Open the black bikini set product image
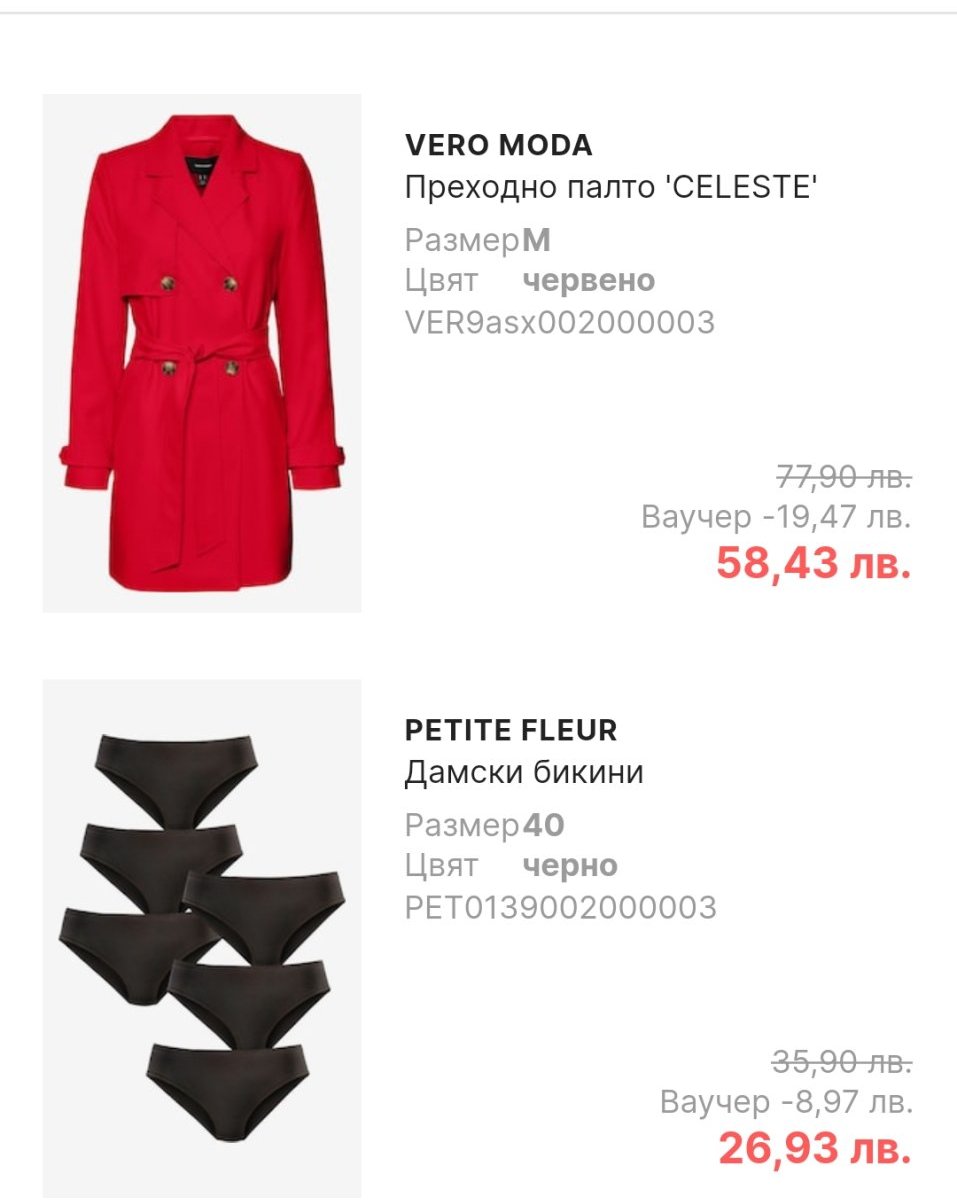 point(201,938)
